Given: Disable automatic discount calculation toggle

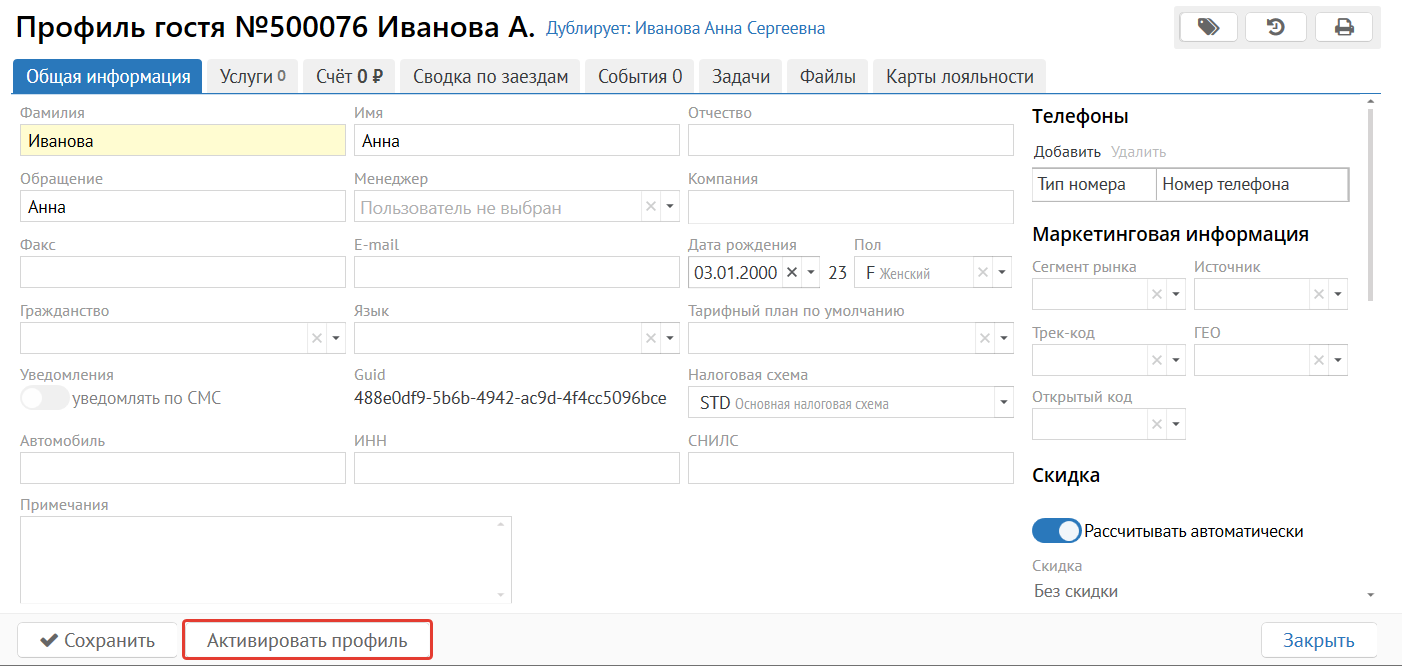Looking at the screenshot, I should pos(1056,531).
